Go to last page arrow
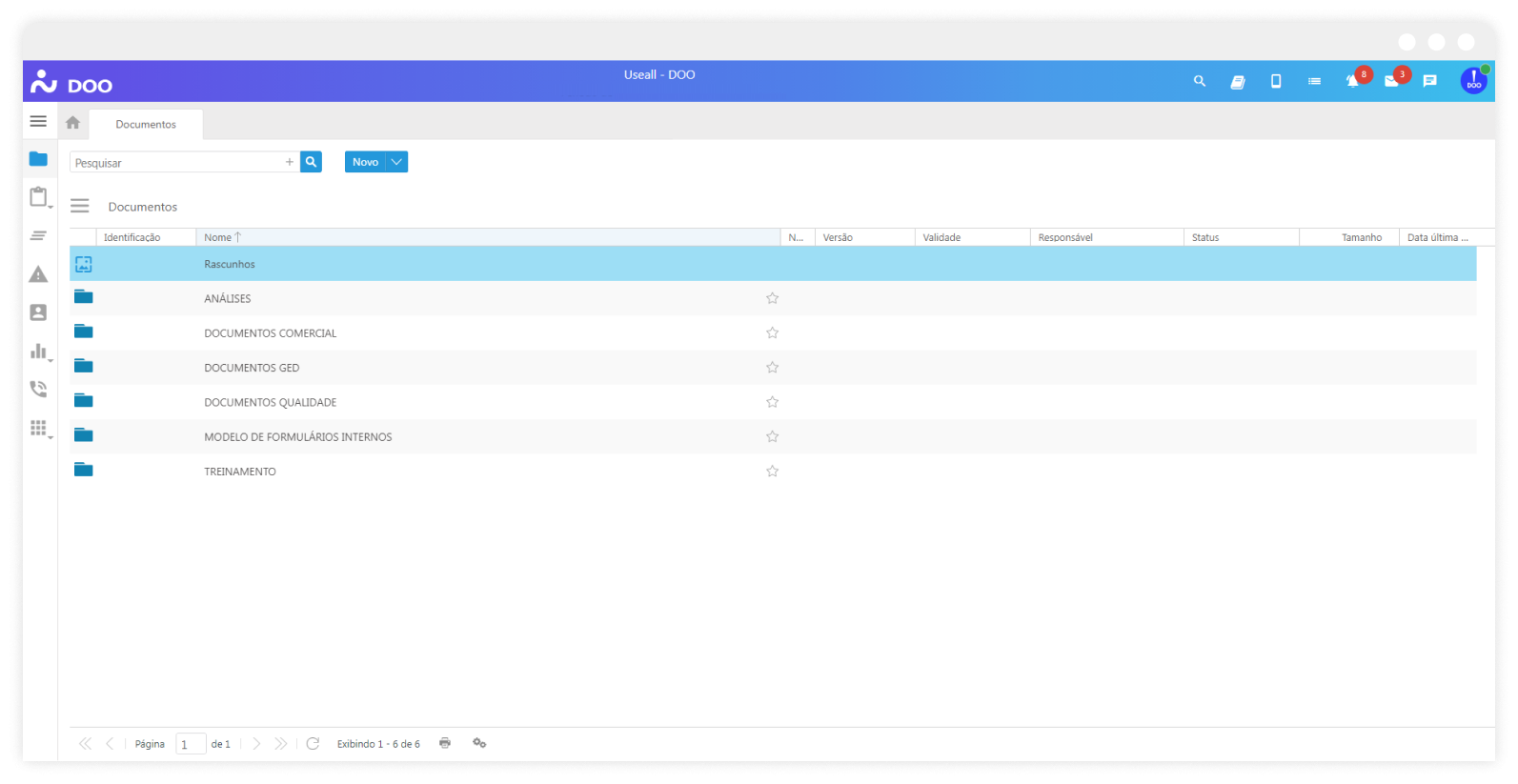This screenshot has height=784, width=1518. coord(281,743)
